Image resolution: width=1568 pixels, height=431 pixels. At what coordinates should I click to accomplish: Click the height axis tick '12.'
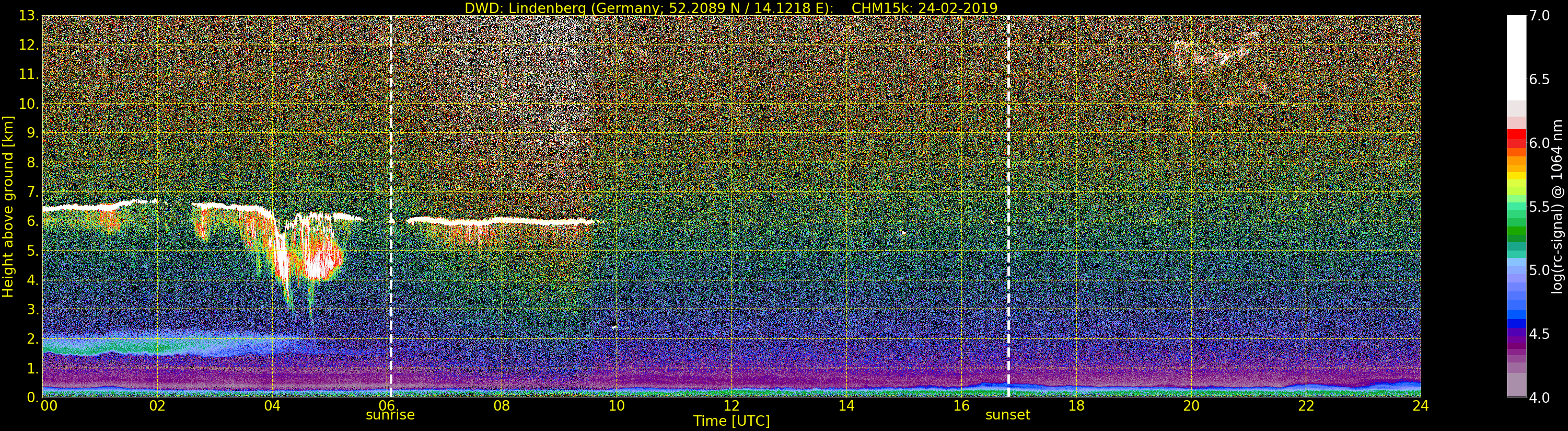tap(29, 45)
